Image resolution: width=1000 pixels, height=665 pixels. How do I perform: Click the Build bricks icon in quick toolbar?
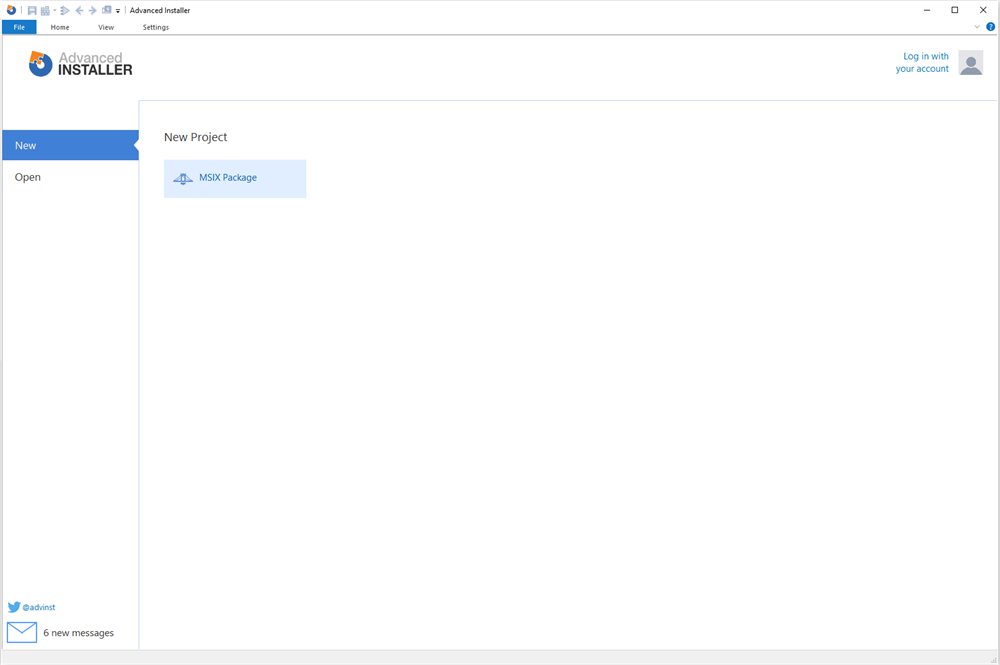pos(45,10)
